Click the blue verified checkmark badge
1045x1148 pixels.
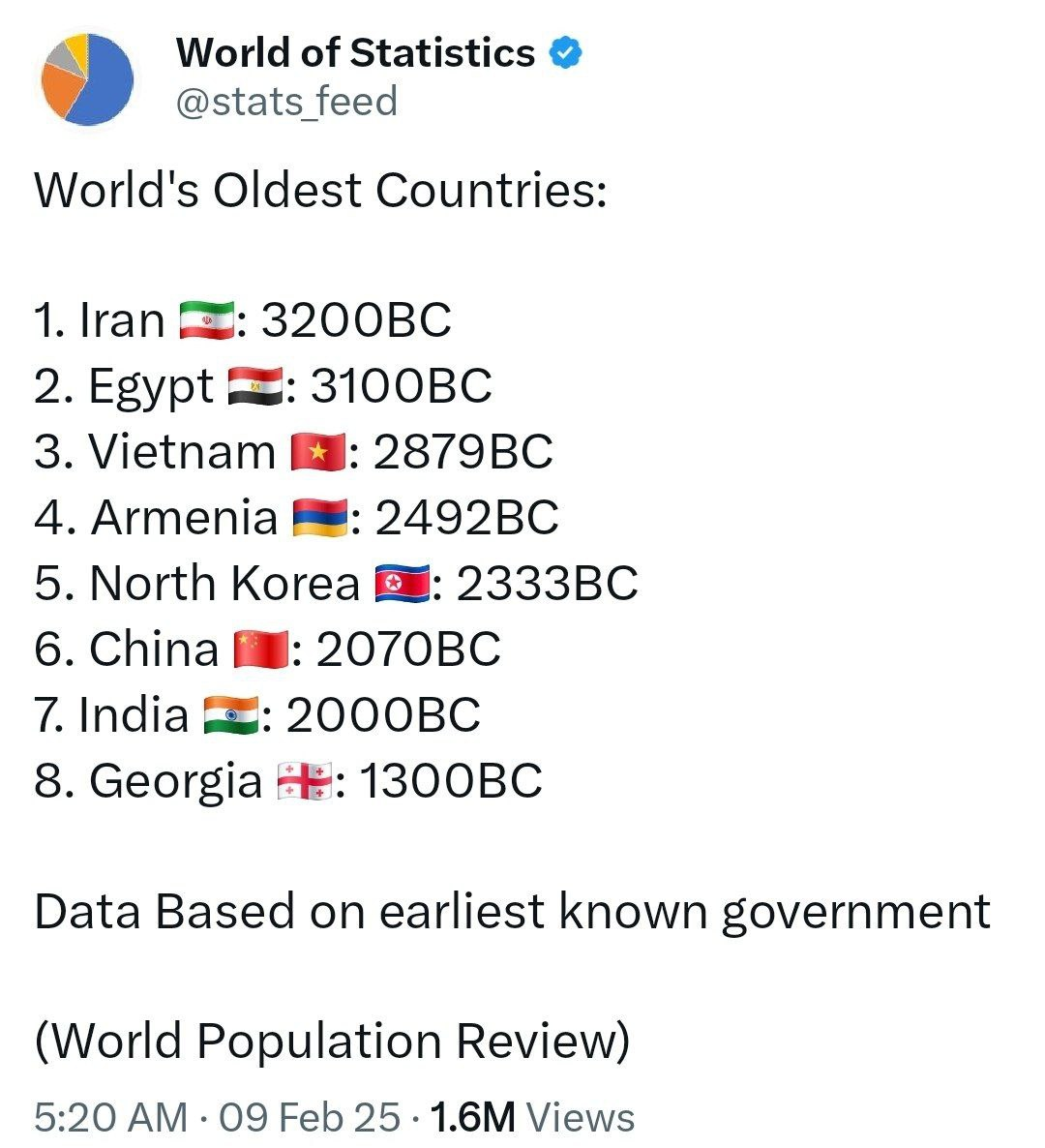pyautogui.click(x=565, y=52)
